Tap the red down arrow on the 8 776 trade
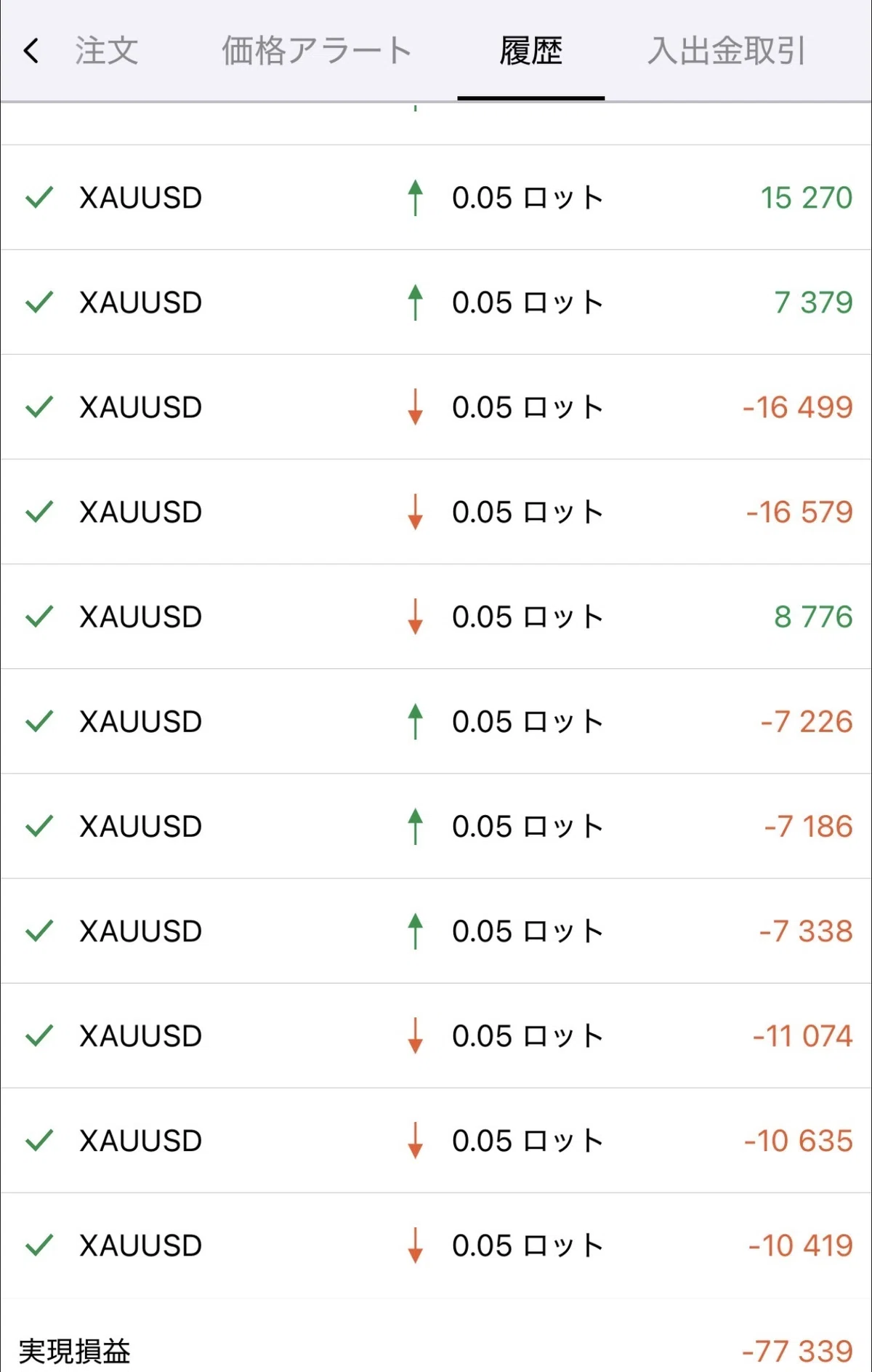 tap(415, 617)
